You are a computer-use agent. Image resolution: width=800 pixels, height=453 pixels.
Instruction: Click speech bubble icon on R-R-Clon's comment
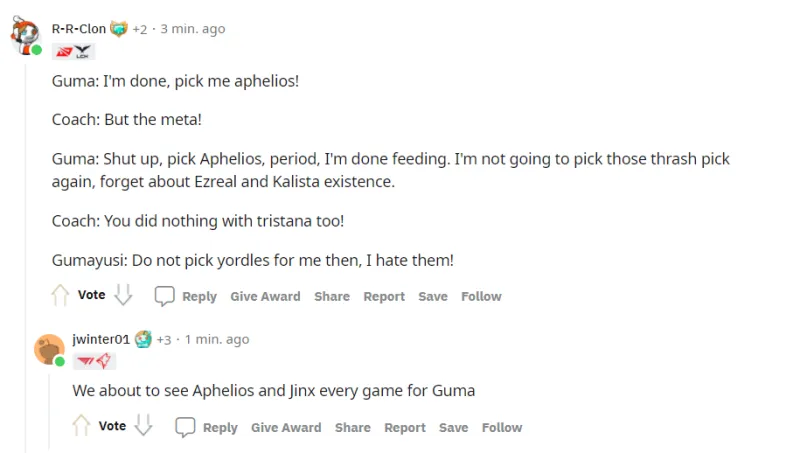pyautogui.click(x=165, y=296)
